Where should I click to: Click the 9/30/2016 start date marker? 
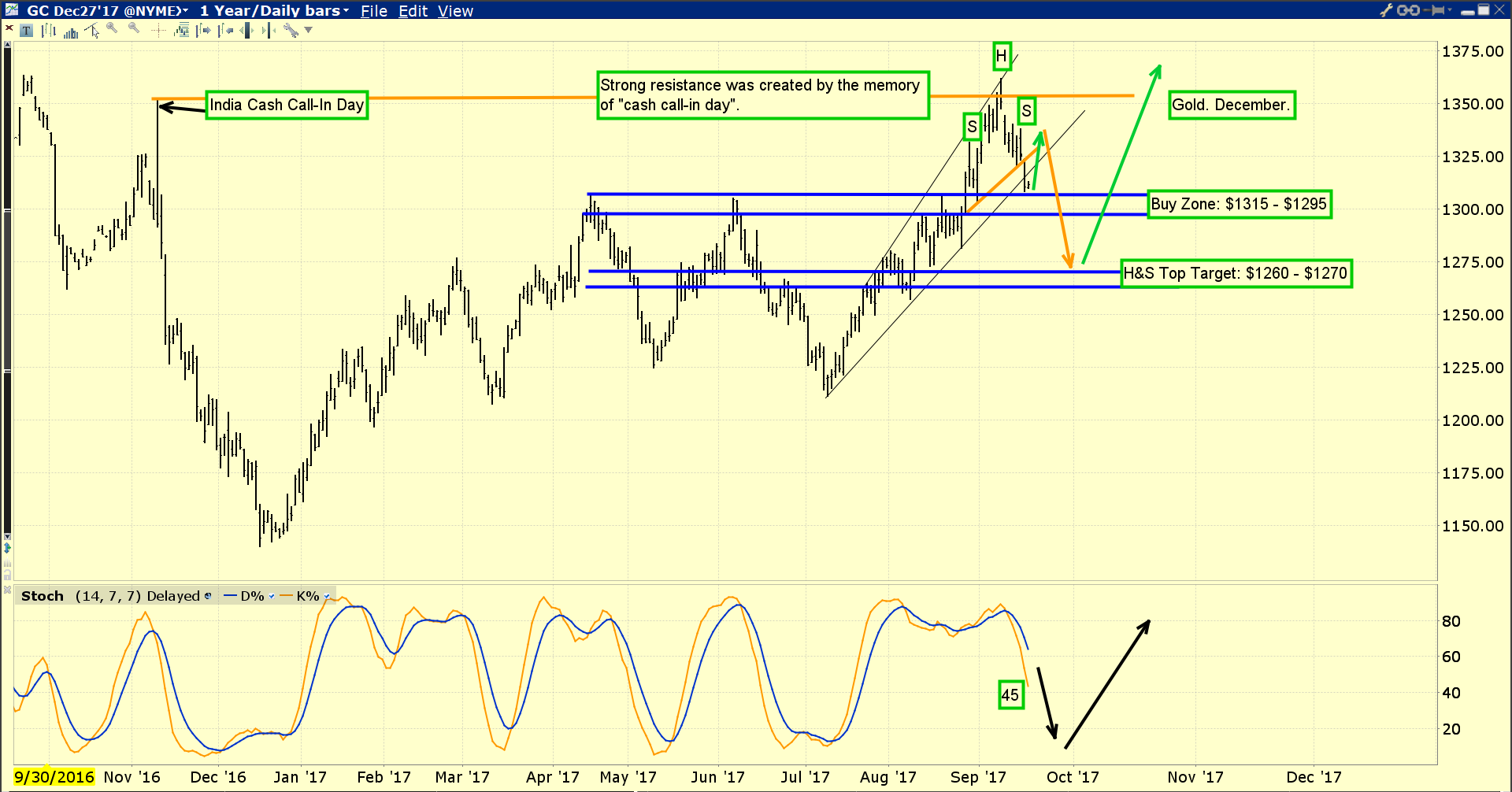[x=54, y=777]
